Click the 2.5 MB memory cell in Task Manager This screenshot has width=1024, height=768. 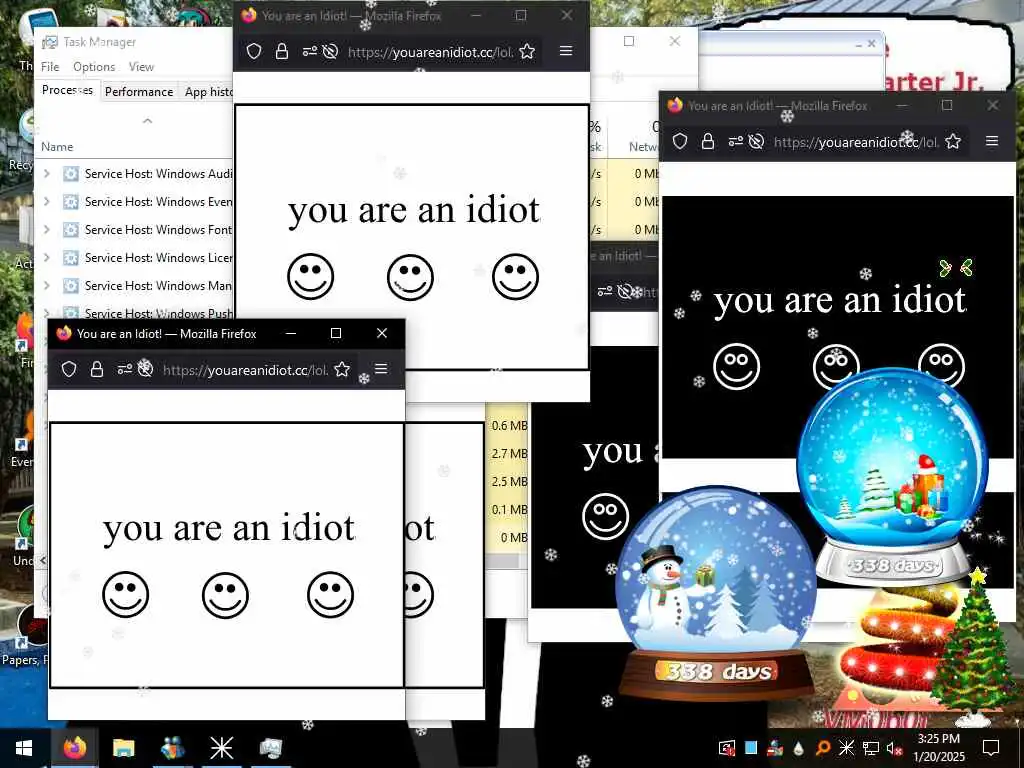coord(509,481)
